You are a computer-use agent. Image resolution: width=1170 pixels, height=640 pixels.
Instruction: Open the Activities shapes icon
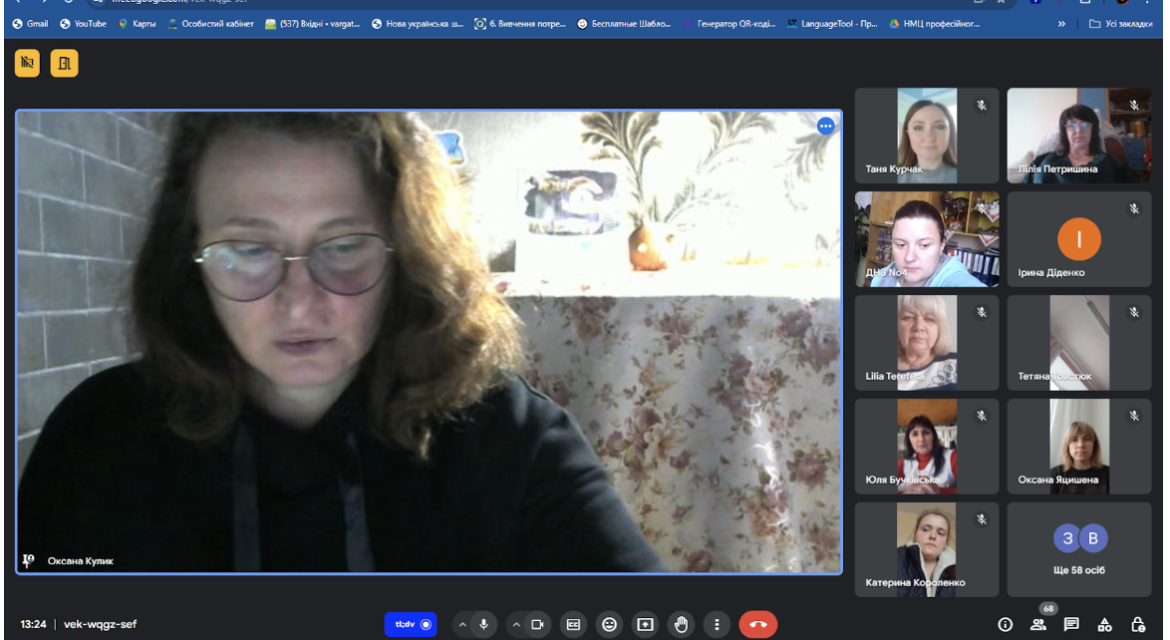[1104, 624]
